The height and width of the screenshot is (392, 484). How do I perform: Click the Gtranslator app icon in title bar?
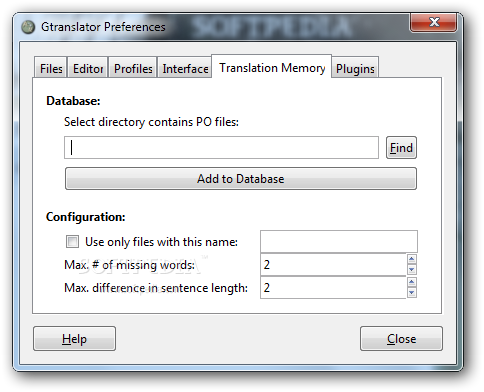[x=28, y=27]
